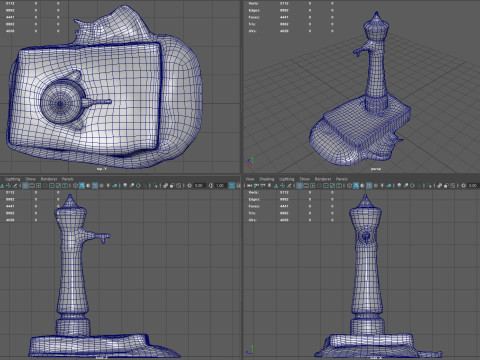Open Show menu of the side-view panel
The width and height of the screenshot is (480, 360).
pos(31,179)
